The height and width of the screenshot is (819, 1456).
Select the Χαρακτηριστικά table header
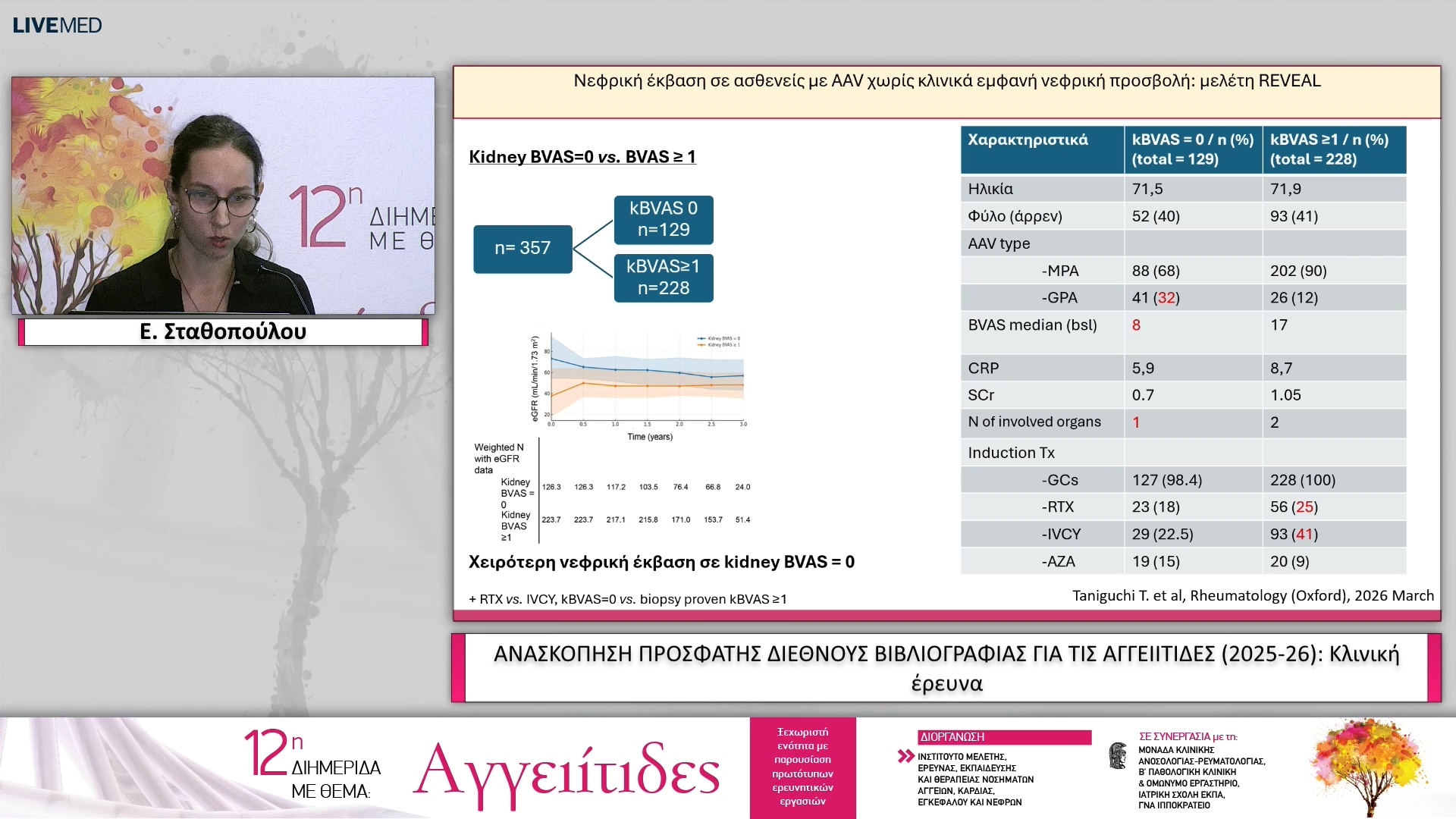(1042, 149)
